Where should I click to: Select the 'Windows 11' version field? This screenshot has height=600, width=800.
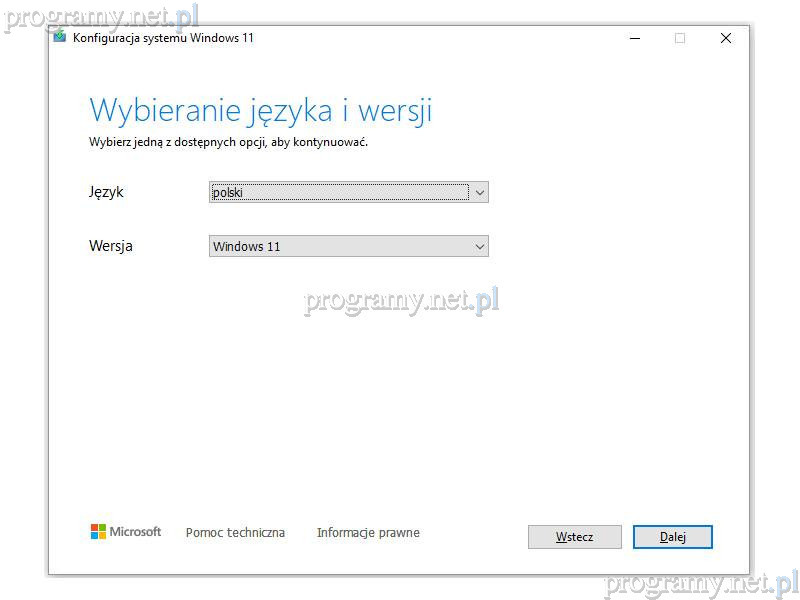pos(339,246)
